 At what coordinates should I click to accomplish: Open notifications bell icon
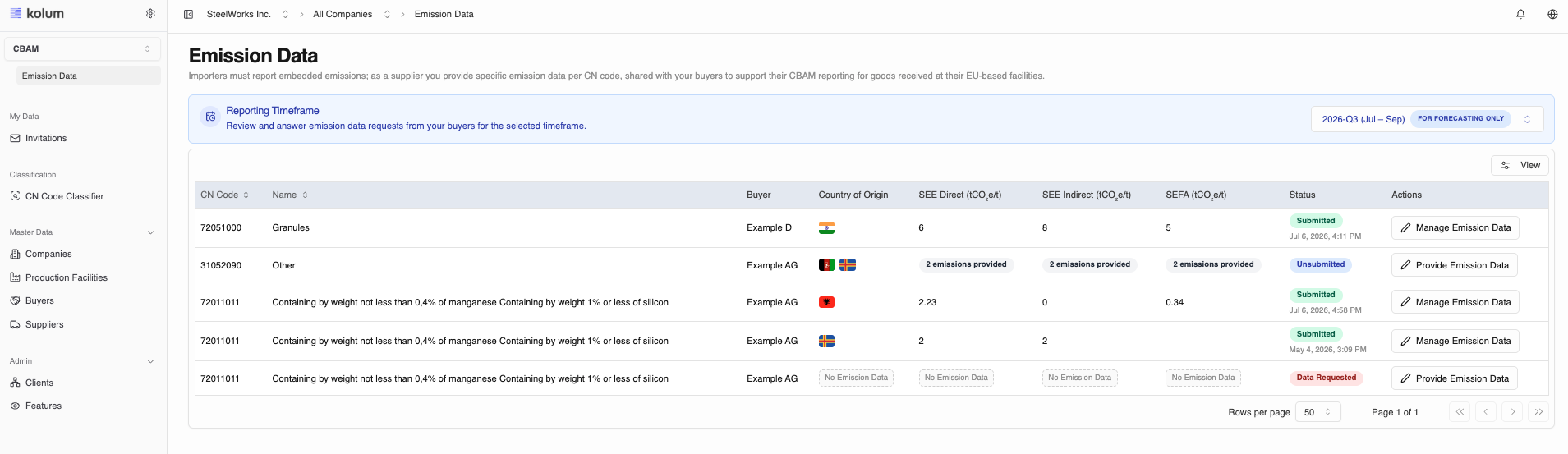click(x=1520, y=14)
